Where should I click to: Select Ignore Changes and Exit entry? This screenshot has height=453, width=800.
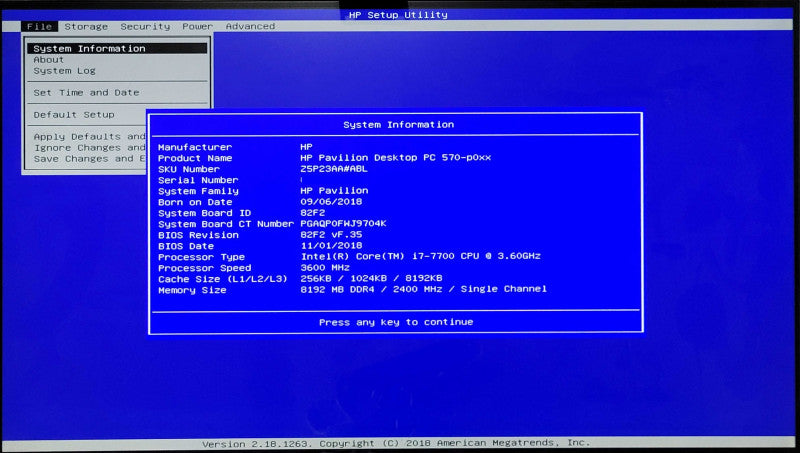point(90,148)
